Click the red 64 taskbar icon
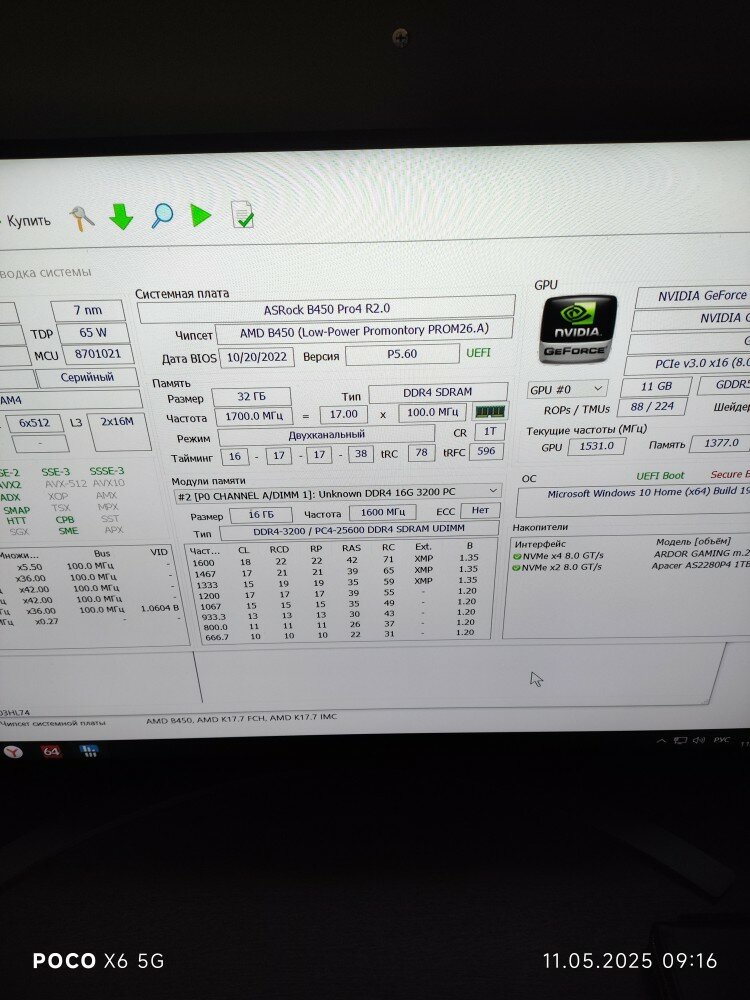The image size is (750, 1000). coord(51,751)
